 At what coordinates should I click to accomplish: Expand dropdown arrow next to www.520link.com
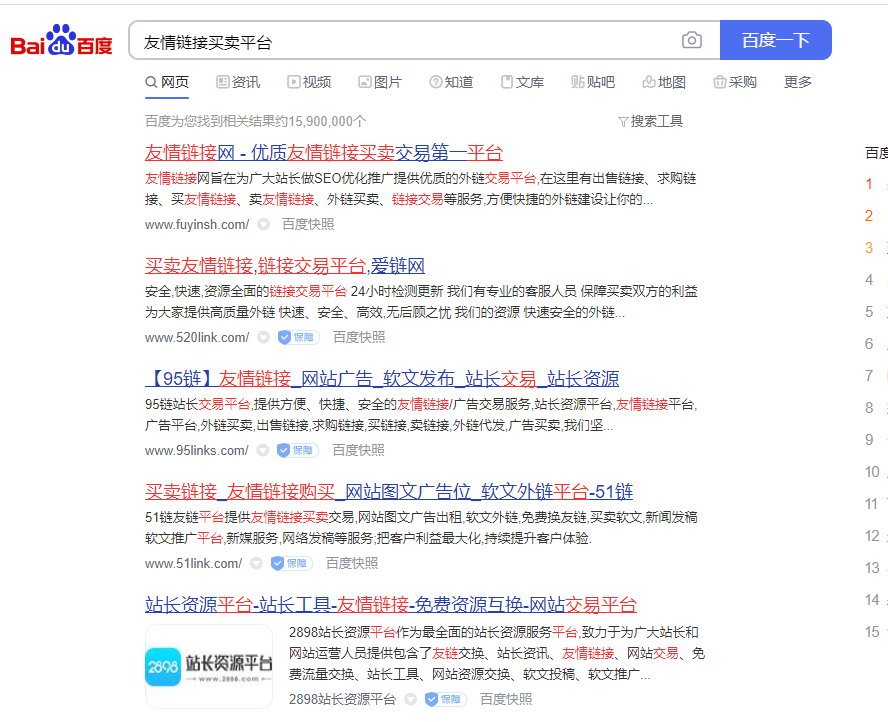[x=263, y=337]
